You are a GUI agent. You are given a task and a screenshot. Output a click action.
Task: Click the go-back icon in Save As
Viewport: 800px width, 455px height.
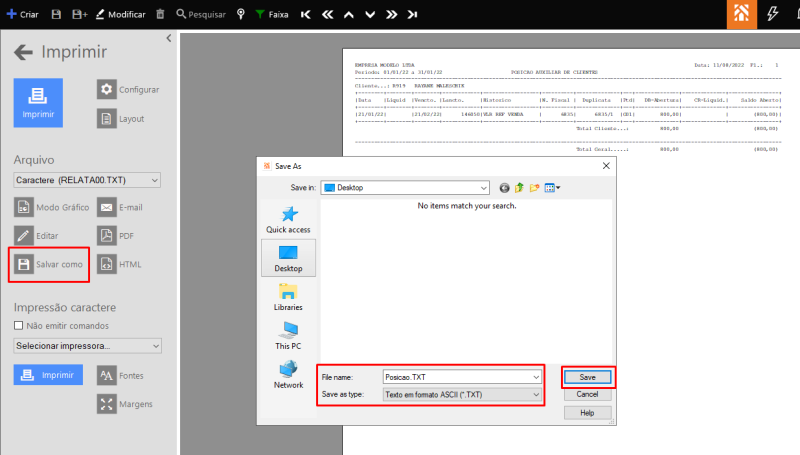pos(504,188)
